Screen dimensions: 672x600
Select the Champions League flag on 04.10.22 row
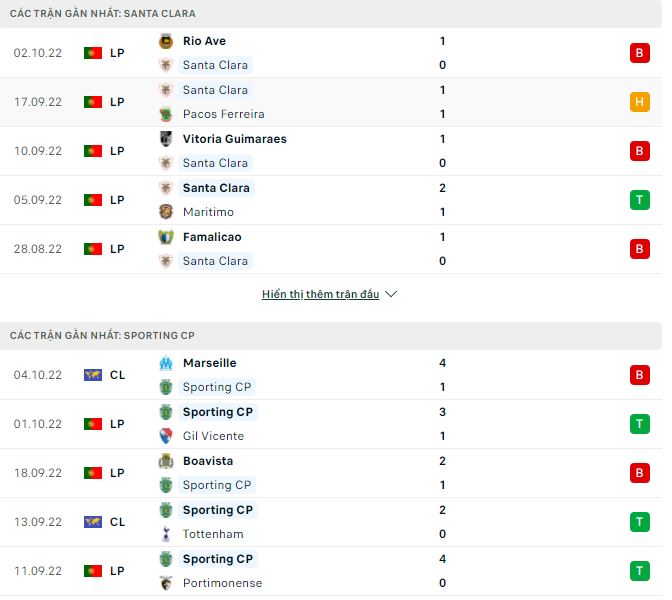tap(93, 375)
